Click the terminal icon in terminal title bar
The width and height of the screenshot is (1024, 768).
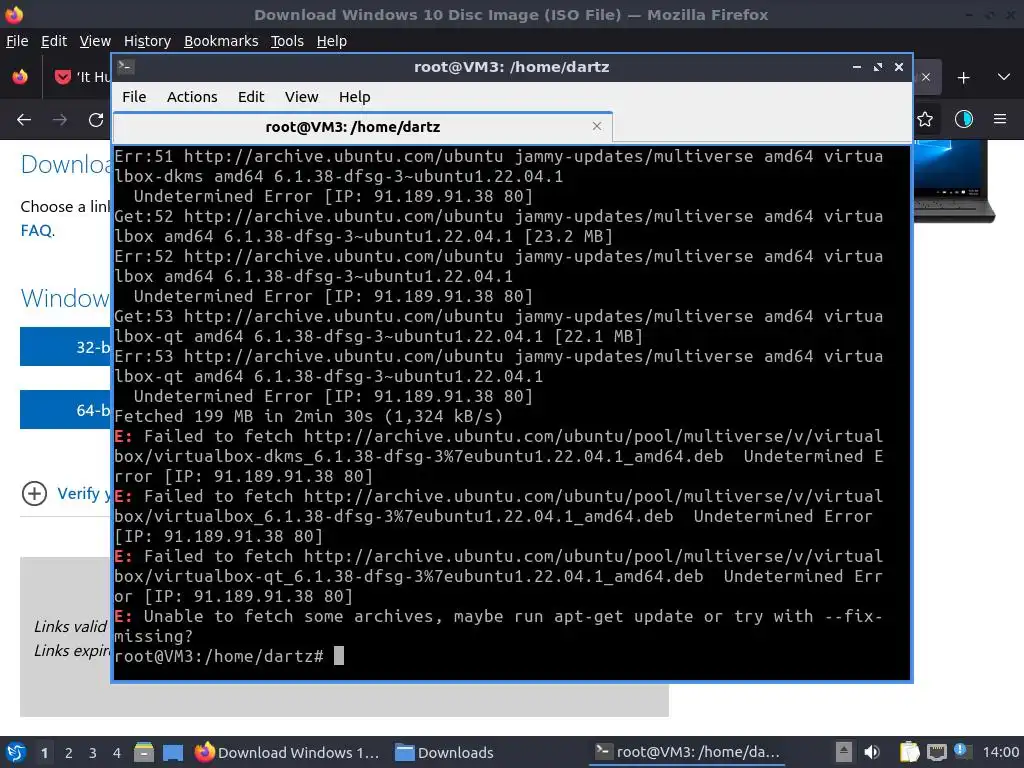click(x=126, y=67)
